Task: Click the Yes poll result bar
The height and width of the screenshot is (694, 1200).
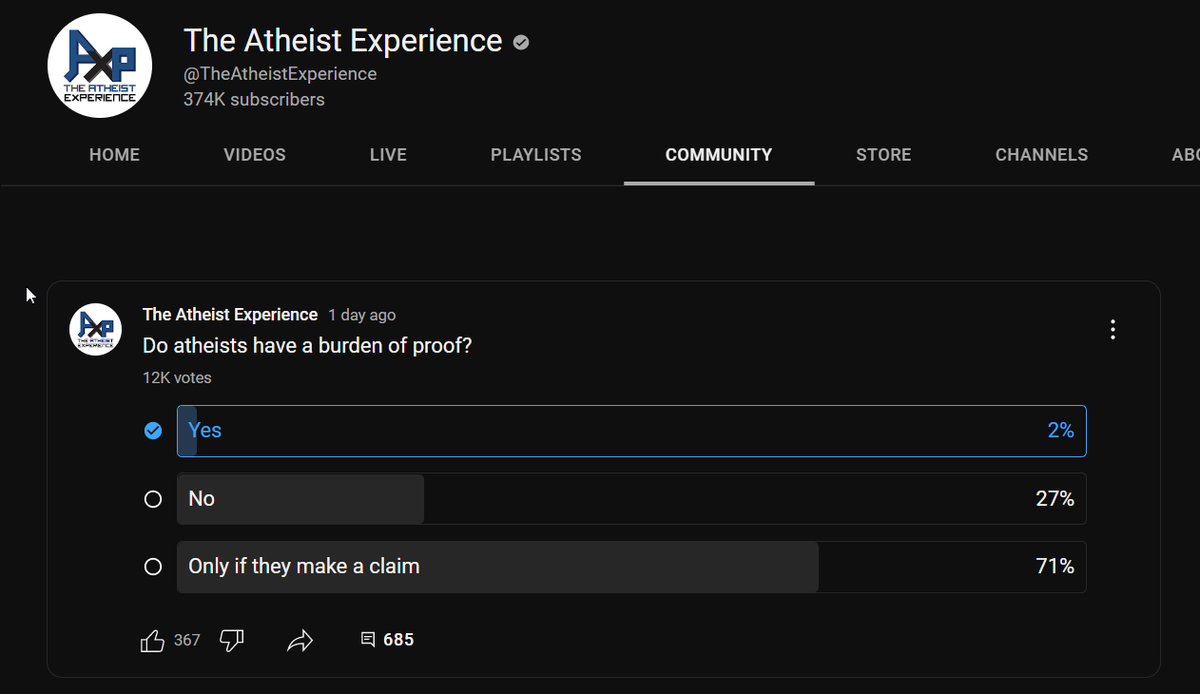Action: click(631, 430)
